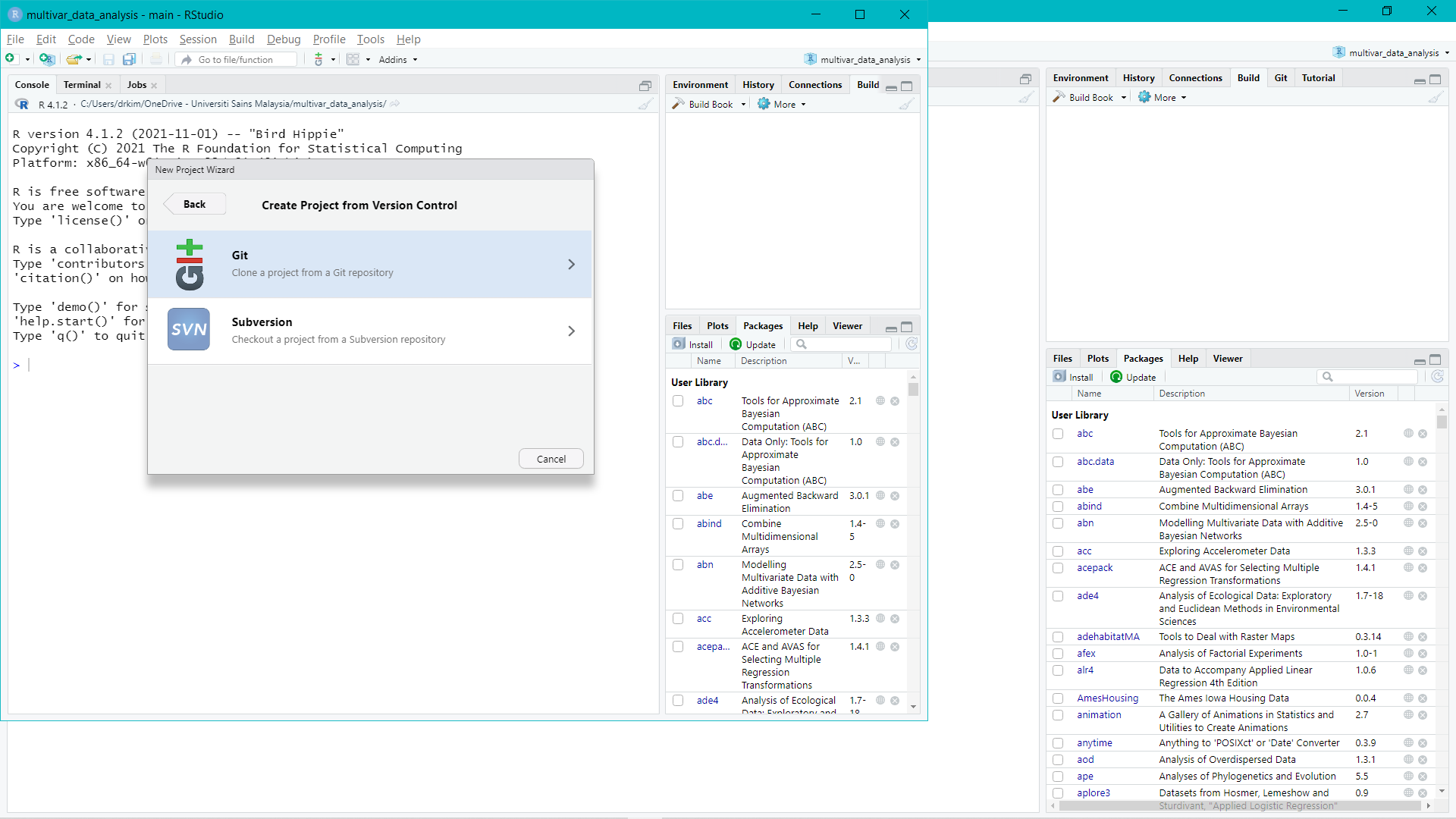Click the Create a Project icon
Screen dimensions: 1456x819
47,59
